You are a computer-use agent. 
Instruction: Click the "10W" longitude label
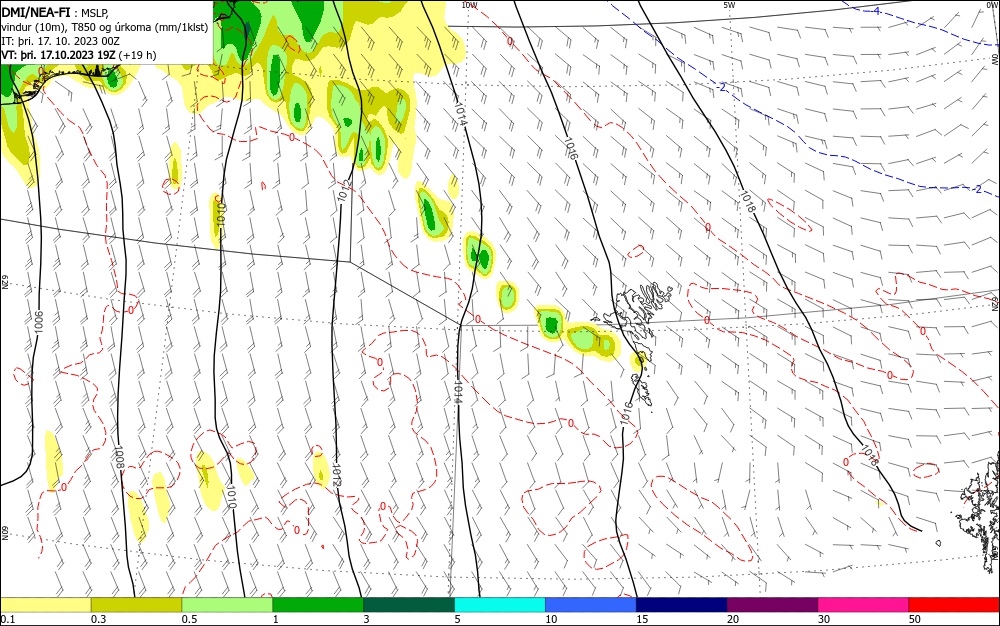click(469, 5)
